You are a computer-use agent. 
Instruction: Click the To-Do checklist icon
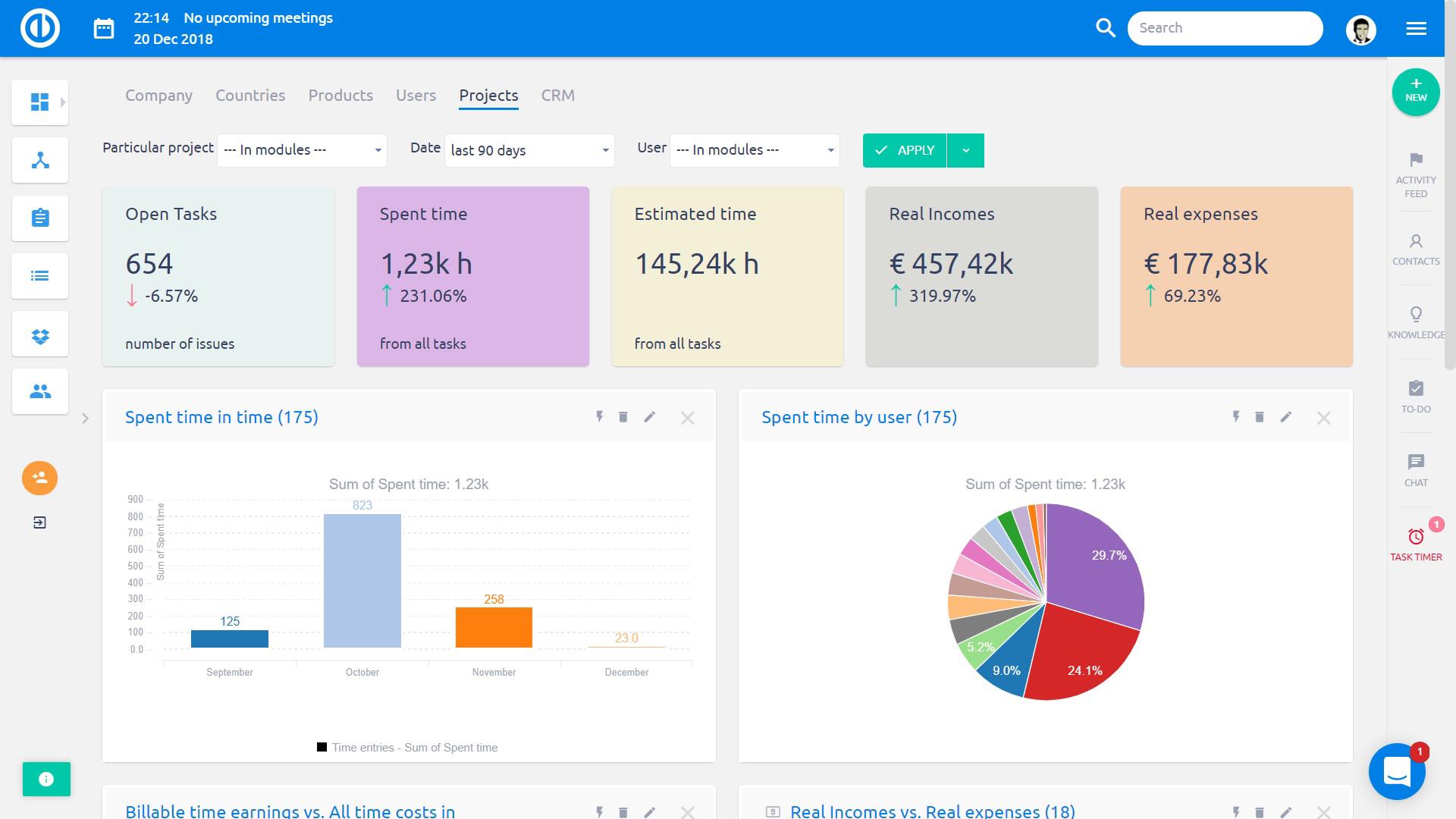1415,389
